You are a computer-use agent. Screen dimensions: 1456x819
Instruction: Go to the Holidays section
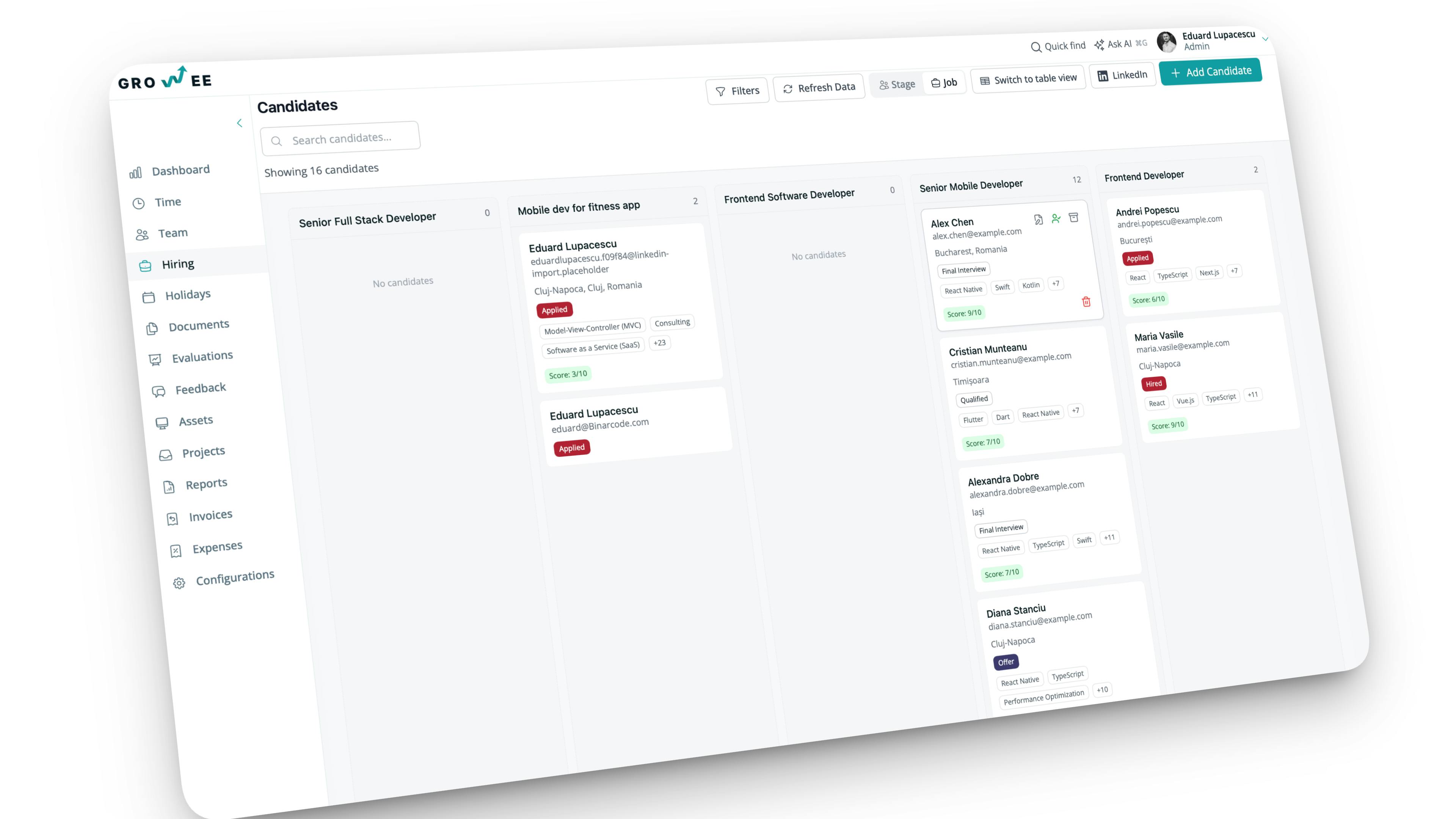(188, 295)
